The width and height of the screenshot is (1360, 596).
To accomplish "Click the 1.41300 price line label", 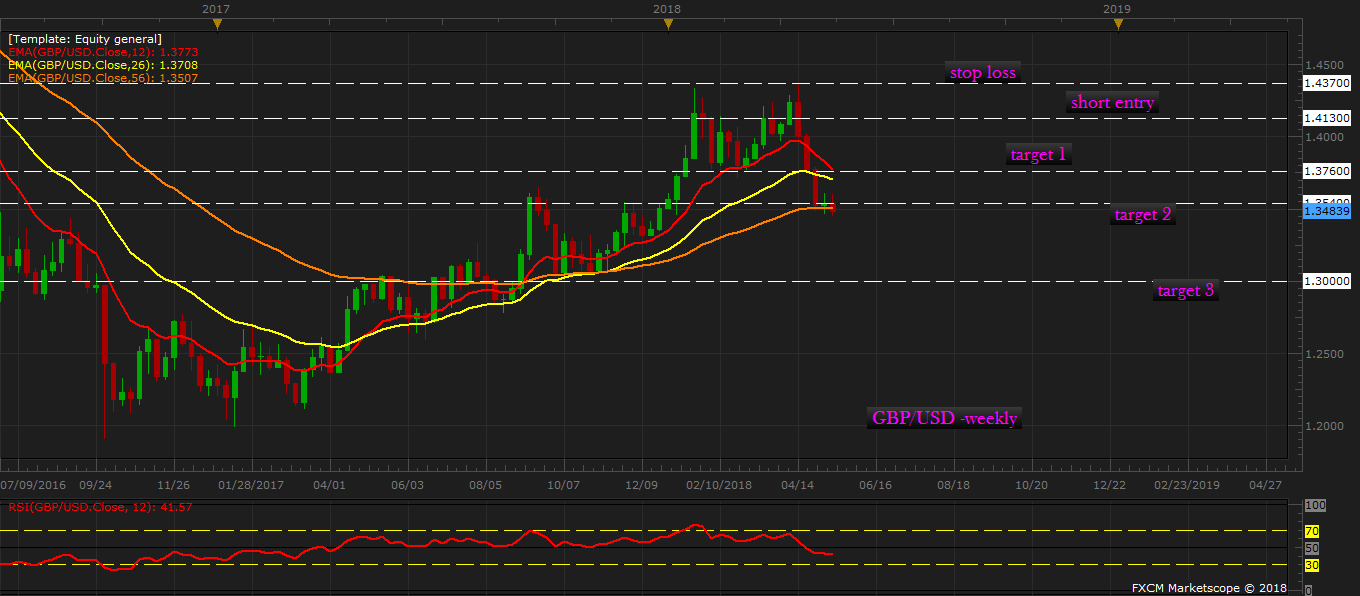I will tap(1327, 118).
